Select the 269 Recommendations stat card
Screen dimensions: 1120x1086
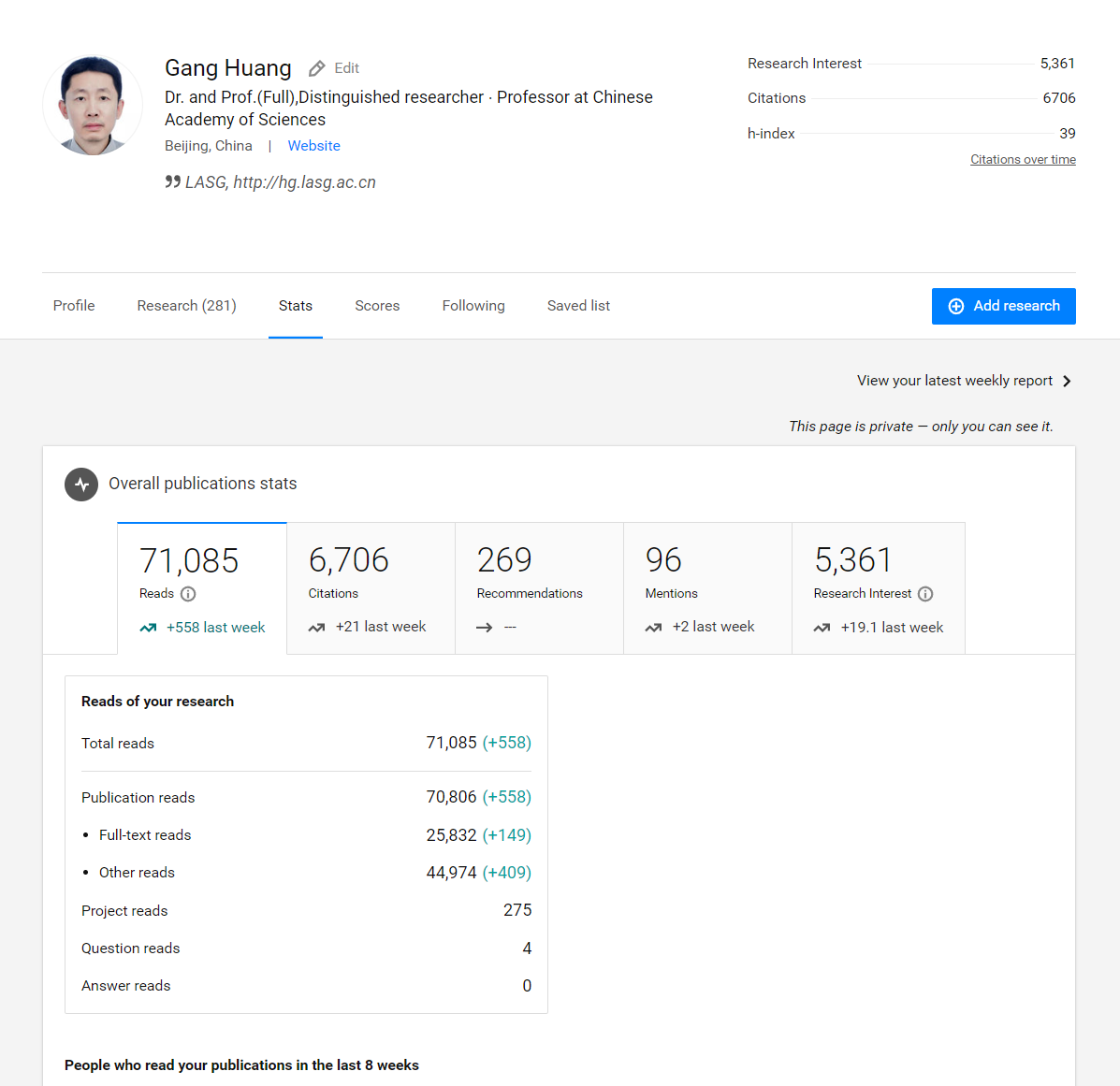539,588
